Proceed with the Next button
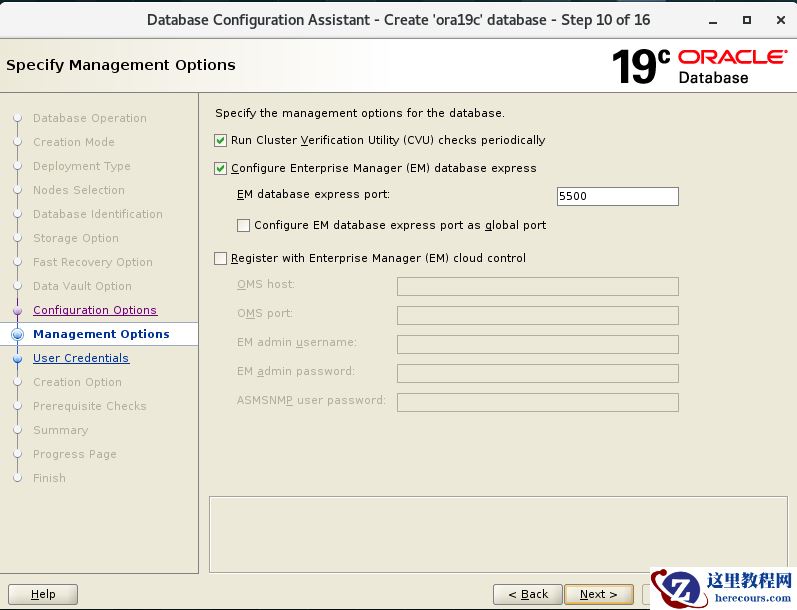This screenshot has width=797, height=610. (599, 594)
